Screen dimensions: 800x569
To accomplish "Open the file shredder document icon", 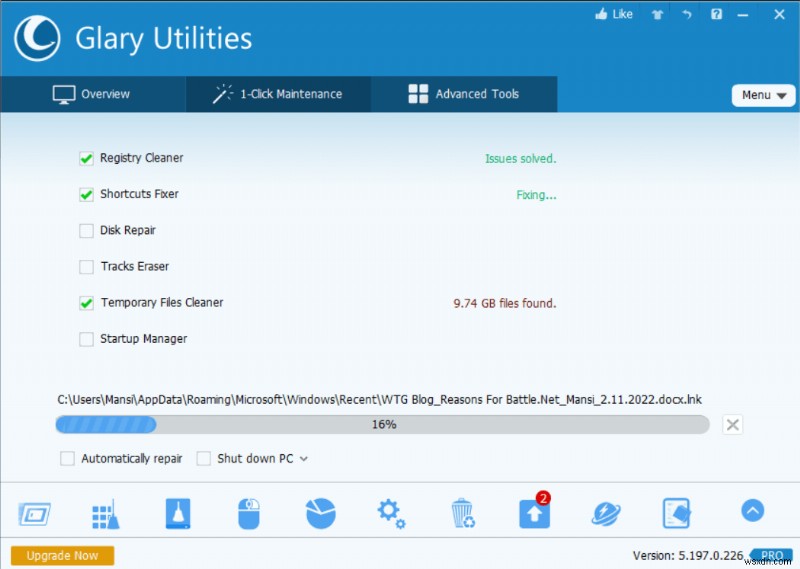I will 677,513.
